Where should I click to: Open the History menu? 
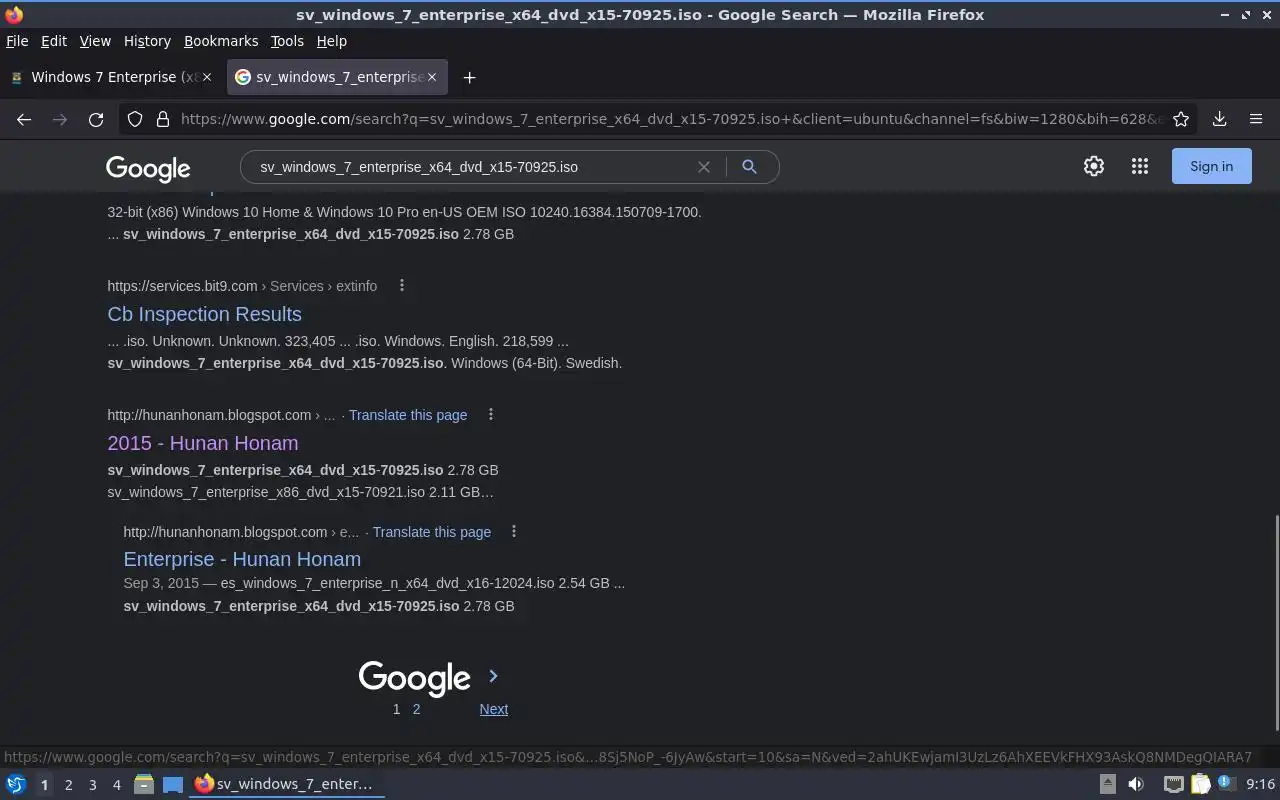147,41
